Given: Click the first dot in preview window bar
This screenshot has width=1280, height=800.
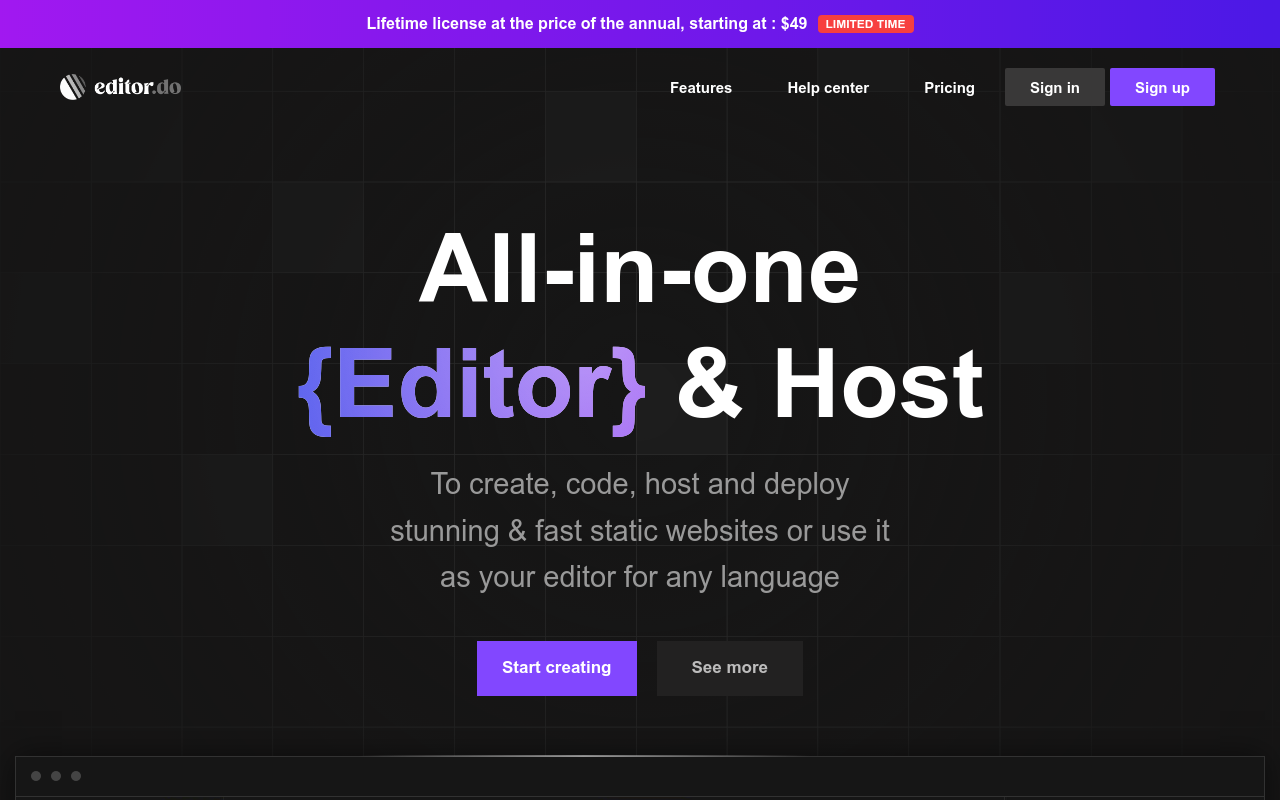Looking at the screenshot, I should (36, 776).
